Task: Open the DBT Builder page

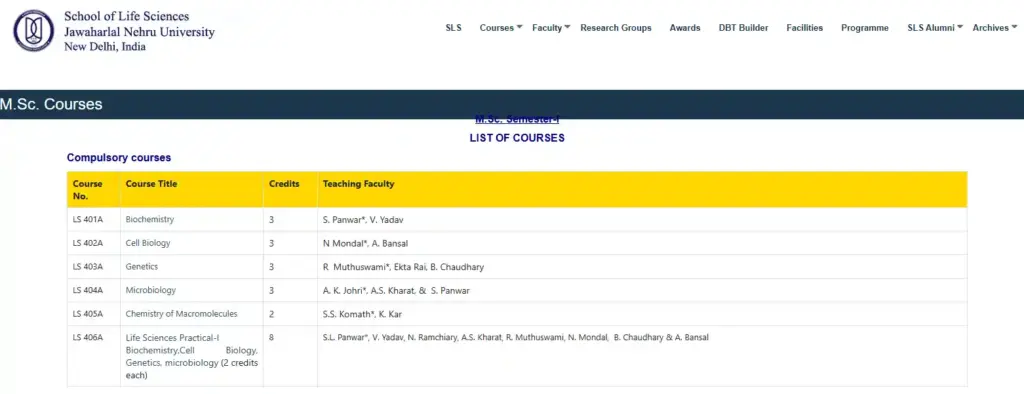Action: click(x=743, y=28)
